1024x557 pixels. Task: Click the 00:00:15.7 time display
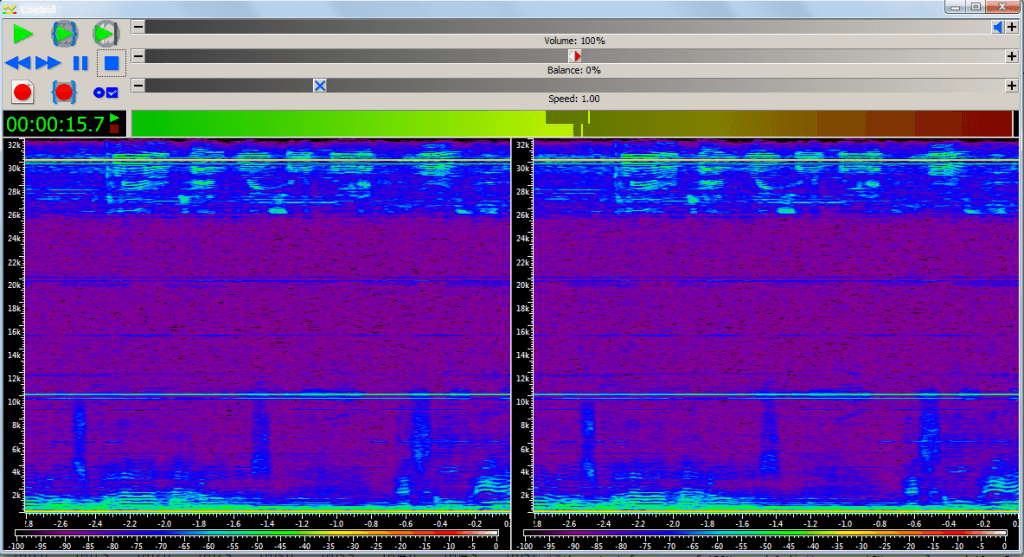point(56,124)
